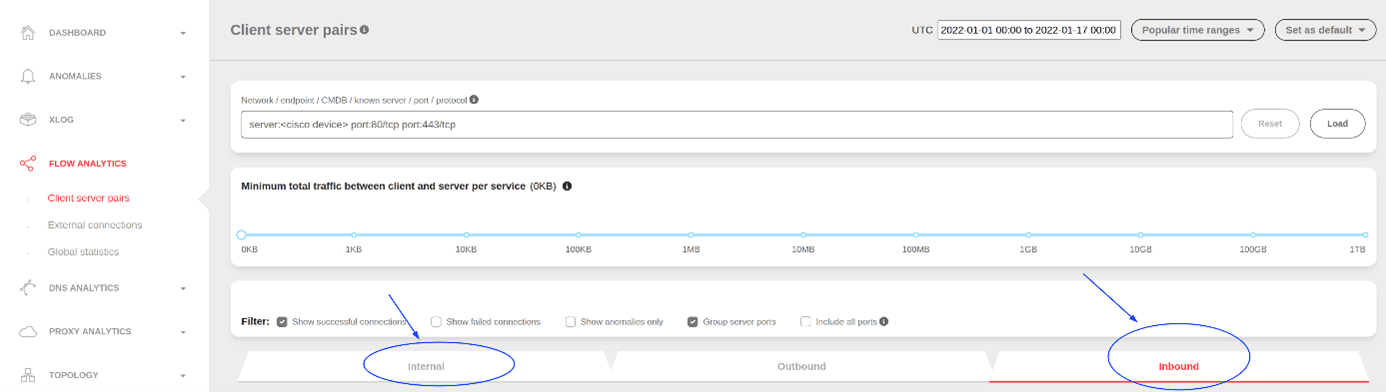
Task: Click the 100GB slider label
Action: (1253, 249)
